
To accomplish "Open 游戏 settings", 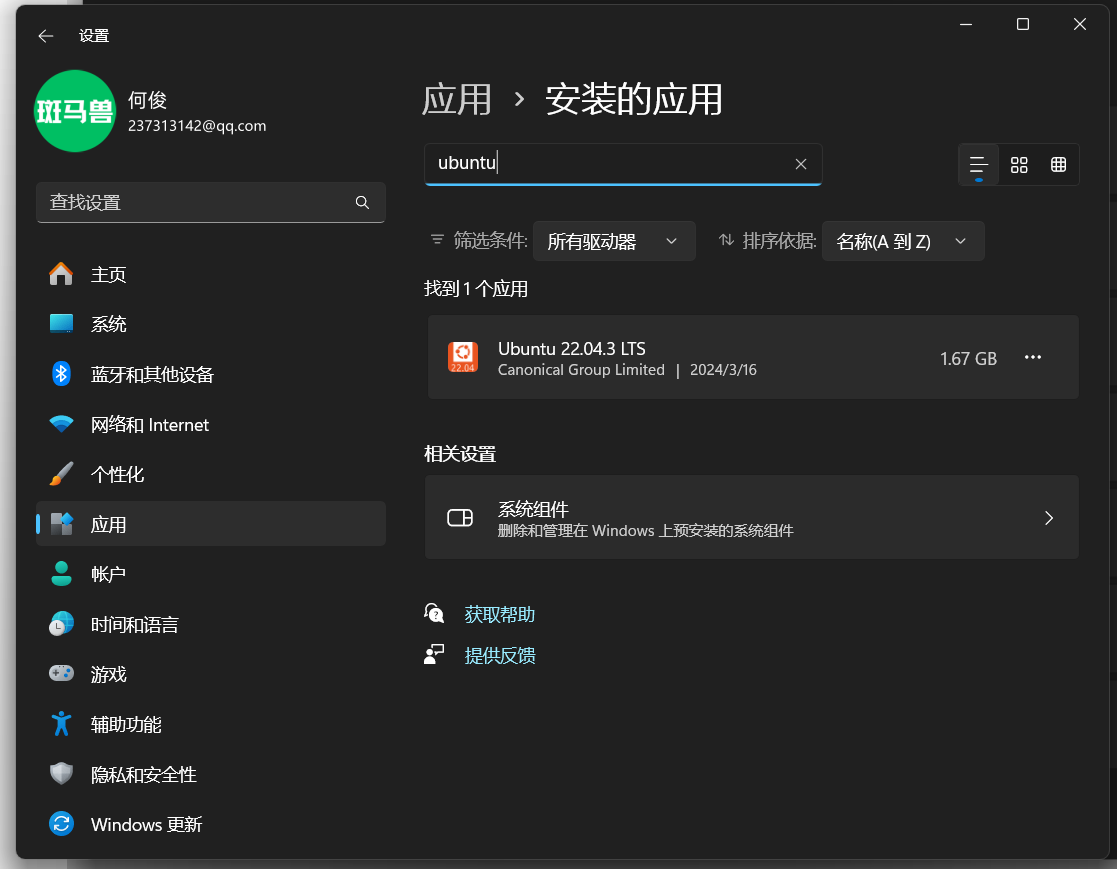I will tap(211, 675).
